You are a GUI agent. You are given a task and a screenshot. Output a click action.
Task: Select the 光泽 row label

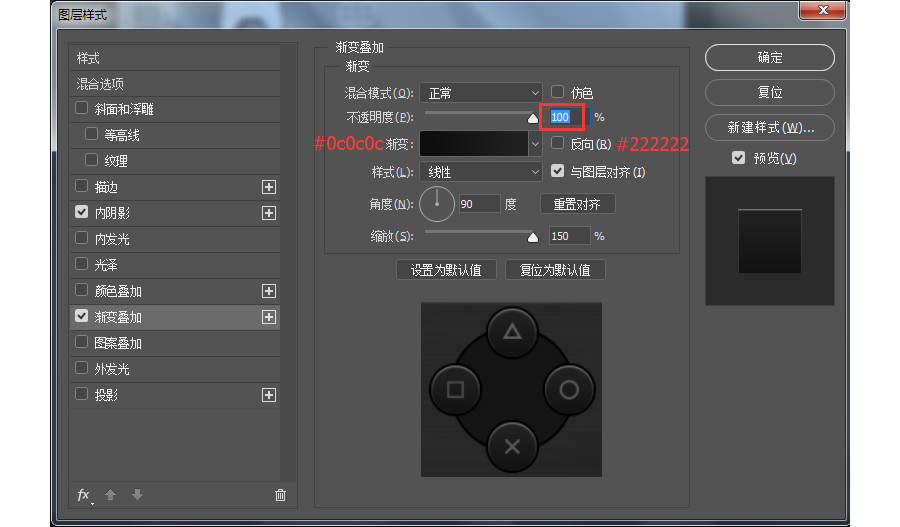tap(106, 265)
